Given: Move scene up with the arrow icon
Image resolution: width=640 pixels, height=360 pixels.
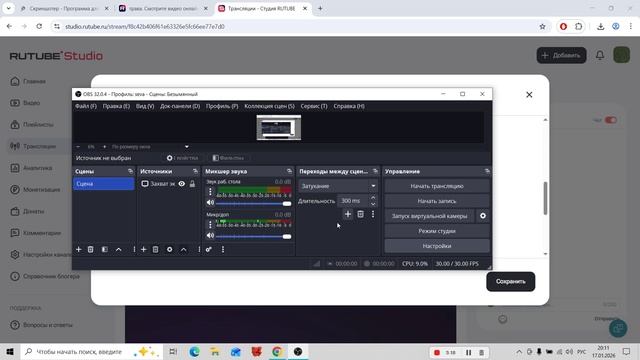Looking at the screenshot, I should (119, 249).
